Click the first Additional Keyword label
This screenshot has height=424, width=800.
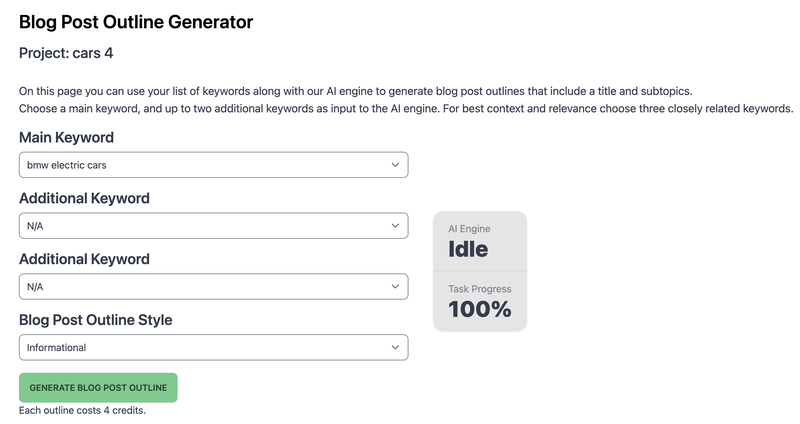tap(84, 198)
